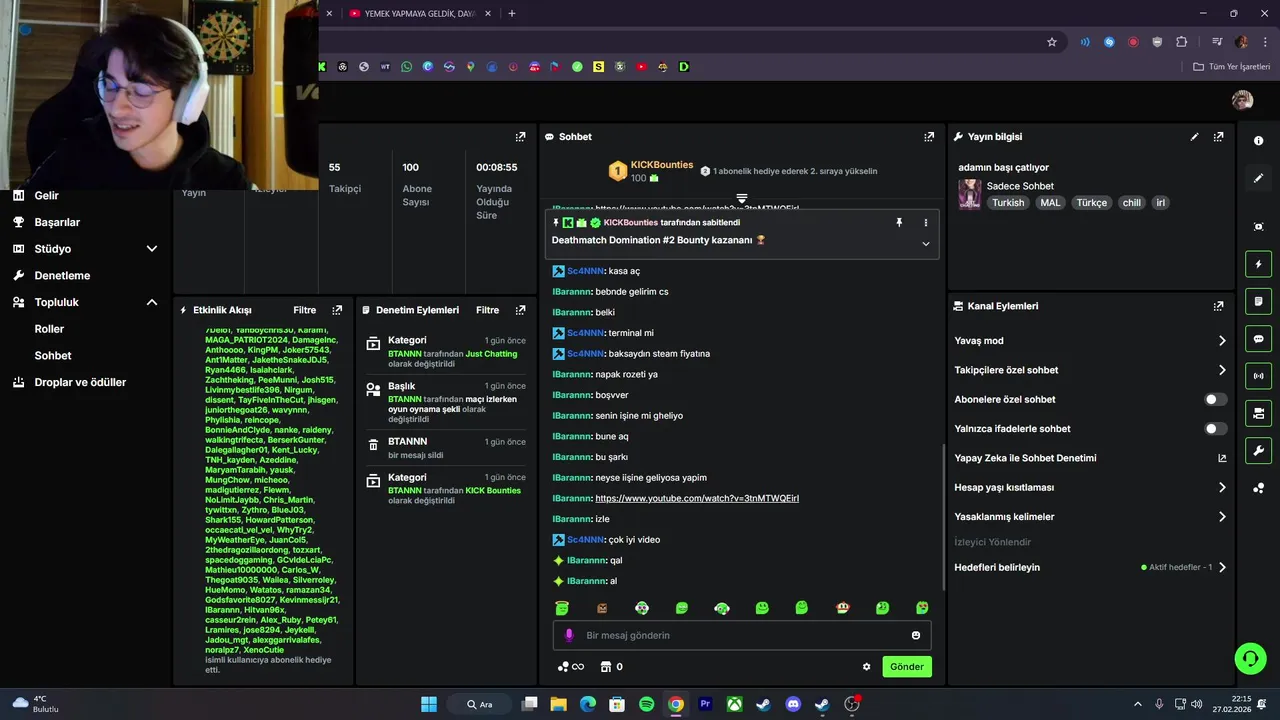Open Droplar ve ödüller in sidebar
Viewport: 1280px width, 720px height.
tap(80, 382)
